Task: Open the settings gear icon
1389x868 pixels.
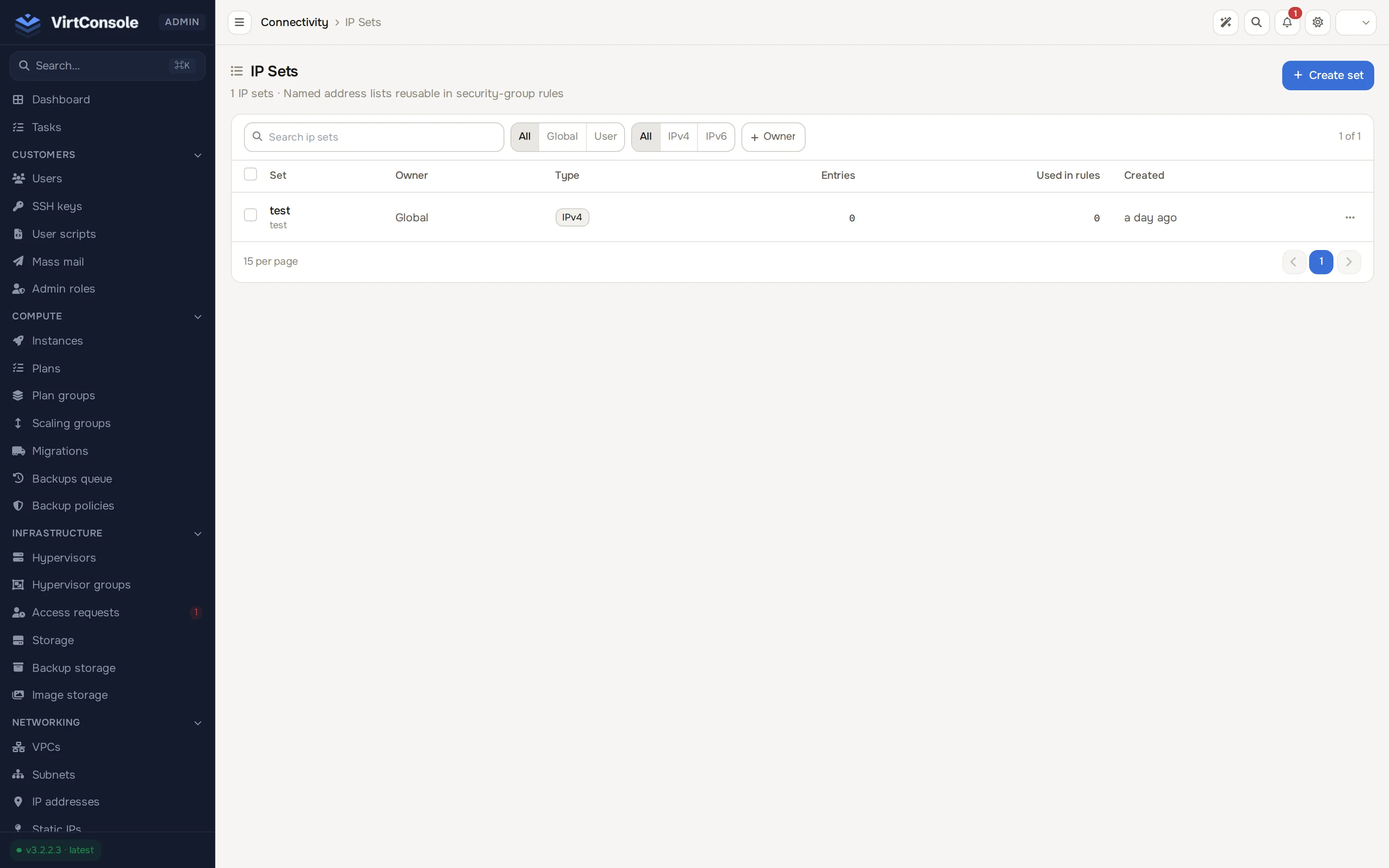Action: pyautogui.click(x=1317, y=23)
